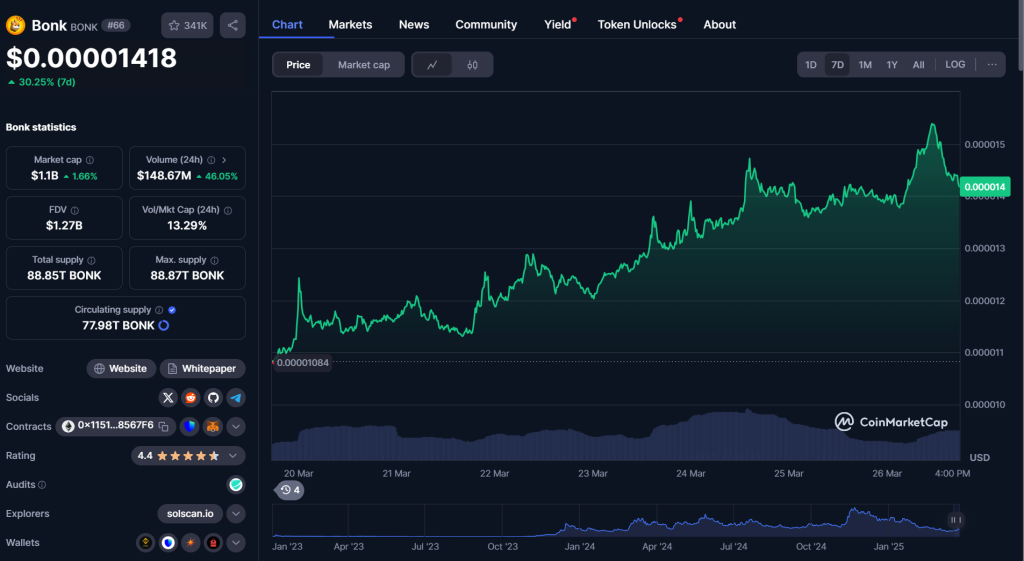Click the audit provider badge icon
This screenshot has height=561, width=1024.
236,485
